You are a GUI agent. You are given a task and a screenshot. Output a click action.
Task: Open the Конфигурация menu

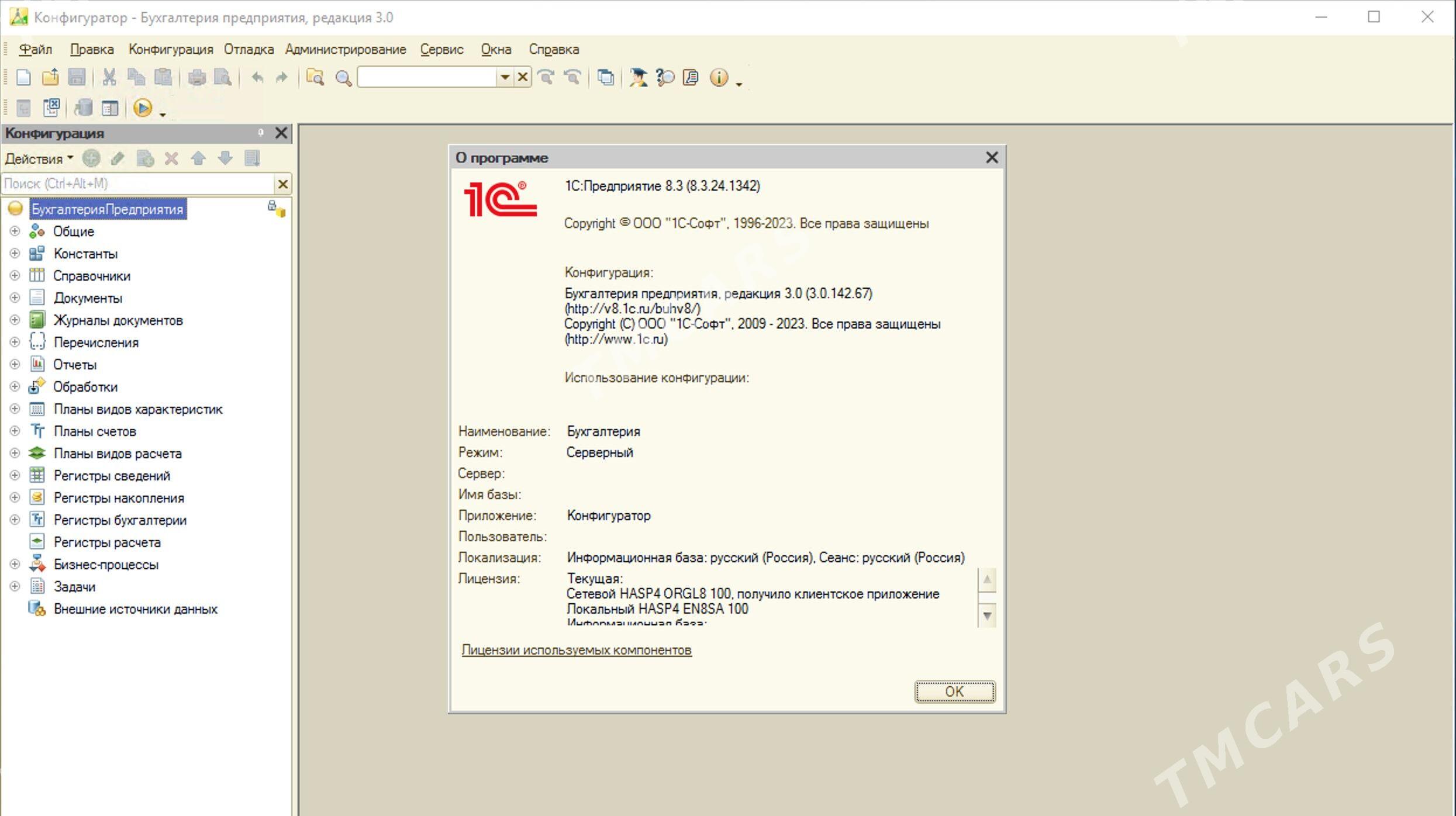(171, 50)
